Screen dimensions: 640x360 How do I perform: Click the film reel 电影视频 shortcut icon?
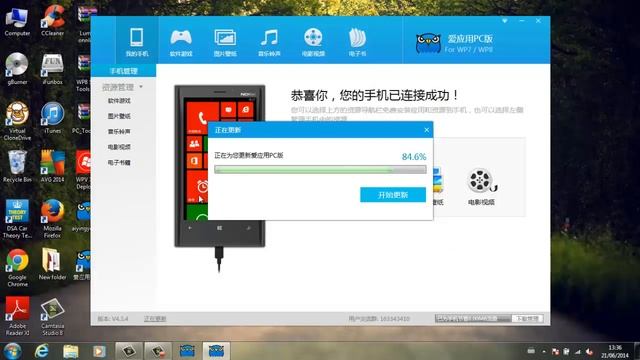tap(481, 181)
